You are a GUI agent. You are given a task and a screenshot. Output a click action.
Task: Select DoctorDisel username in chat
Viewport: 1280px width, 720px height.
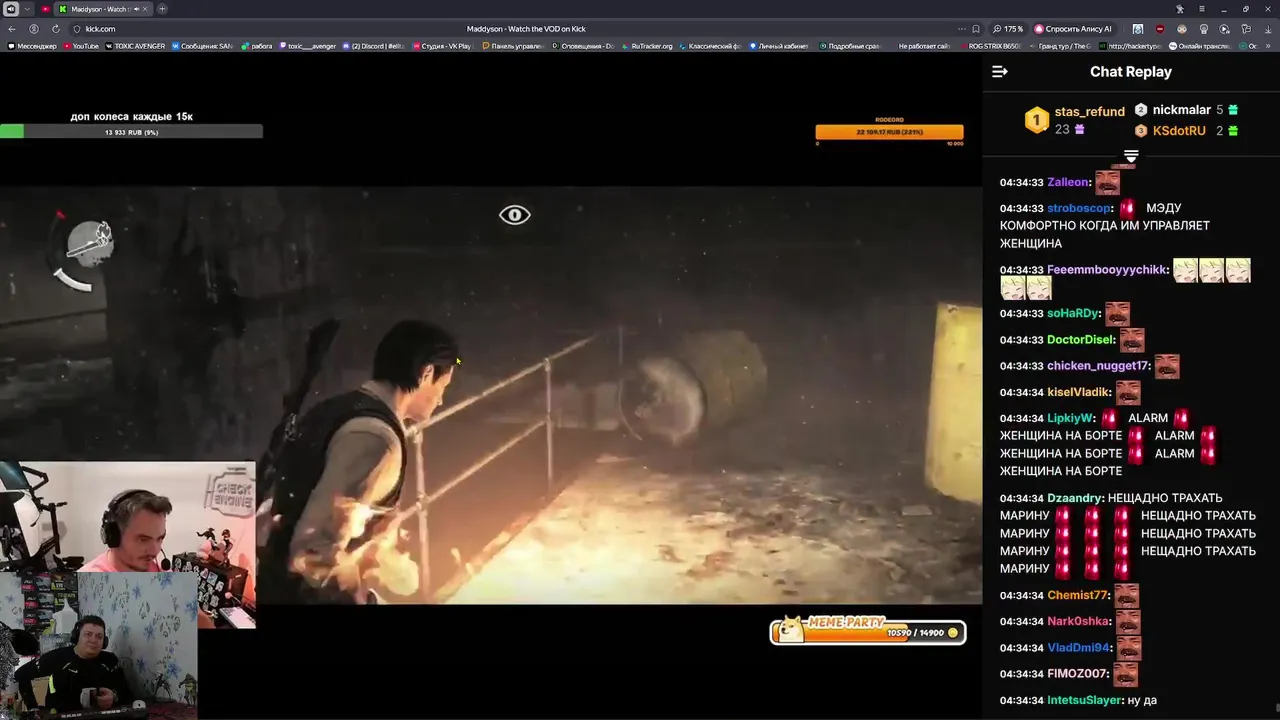coord(1080,340)
